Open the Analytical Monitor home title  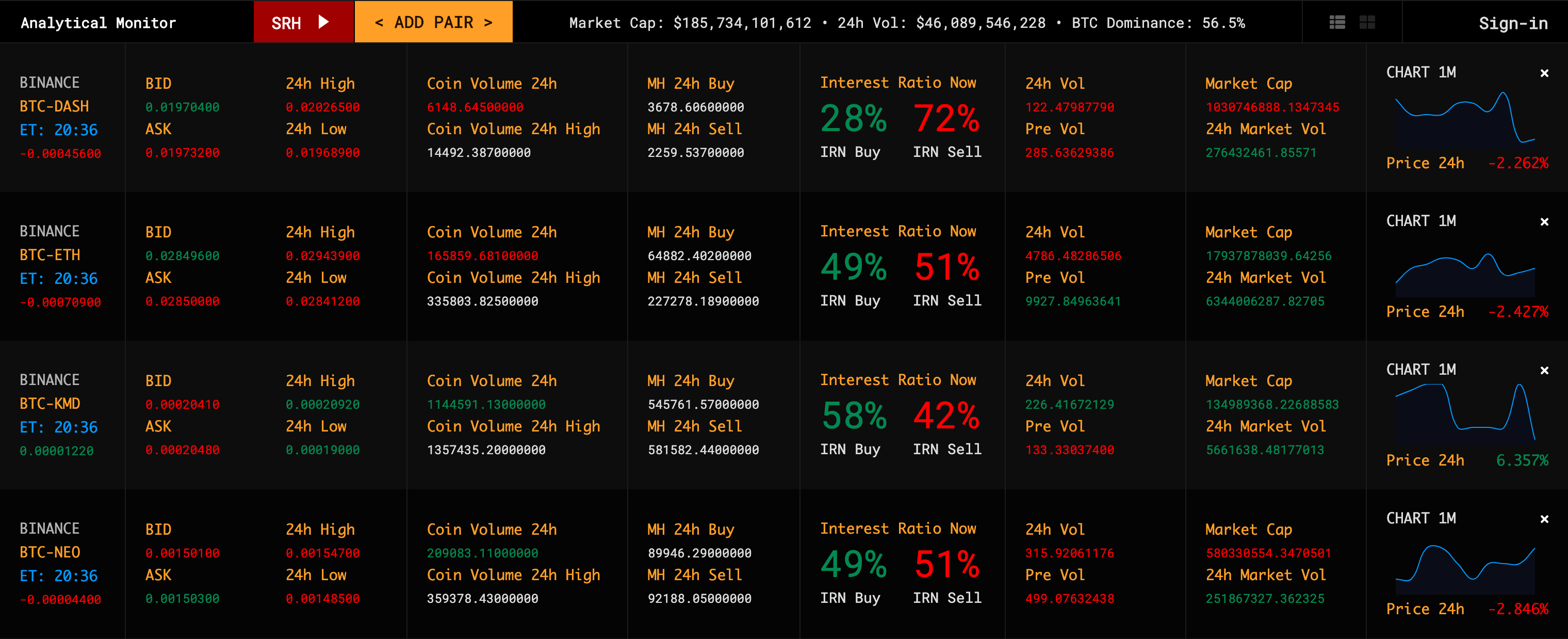(x=98, y=23)
